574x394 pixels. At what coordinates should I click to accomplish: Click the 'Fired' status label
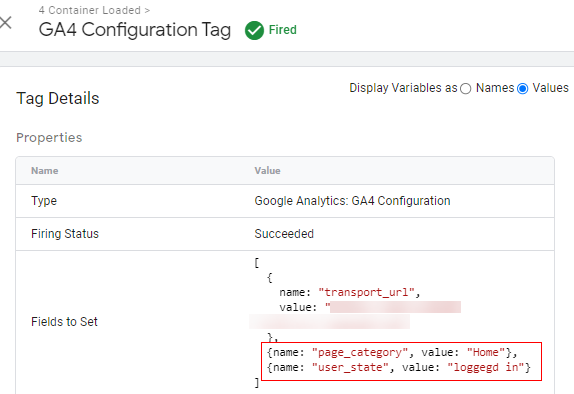pos(283,30)
